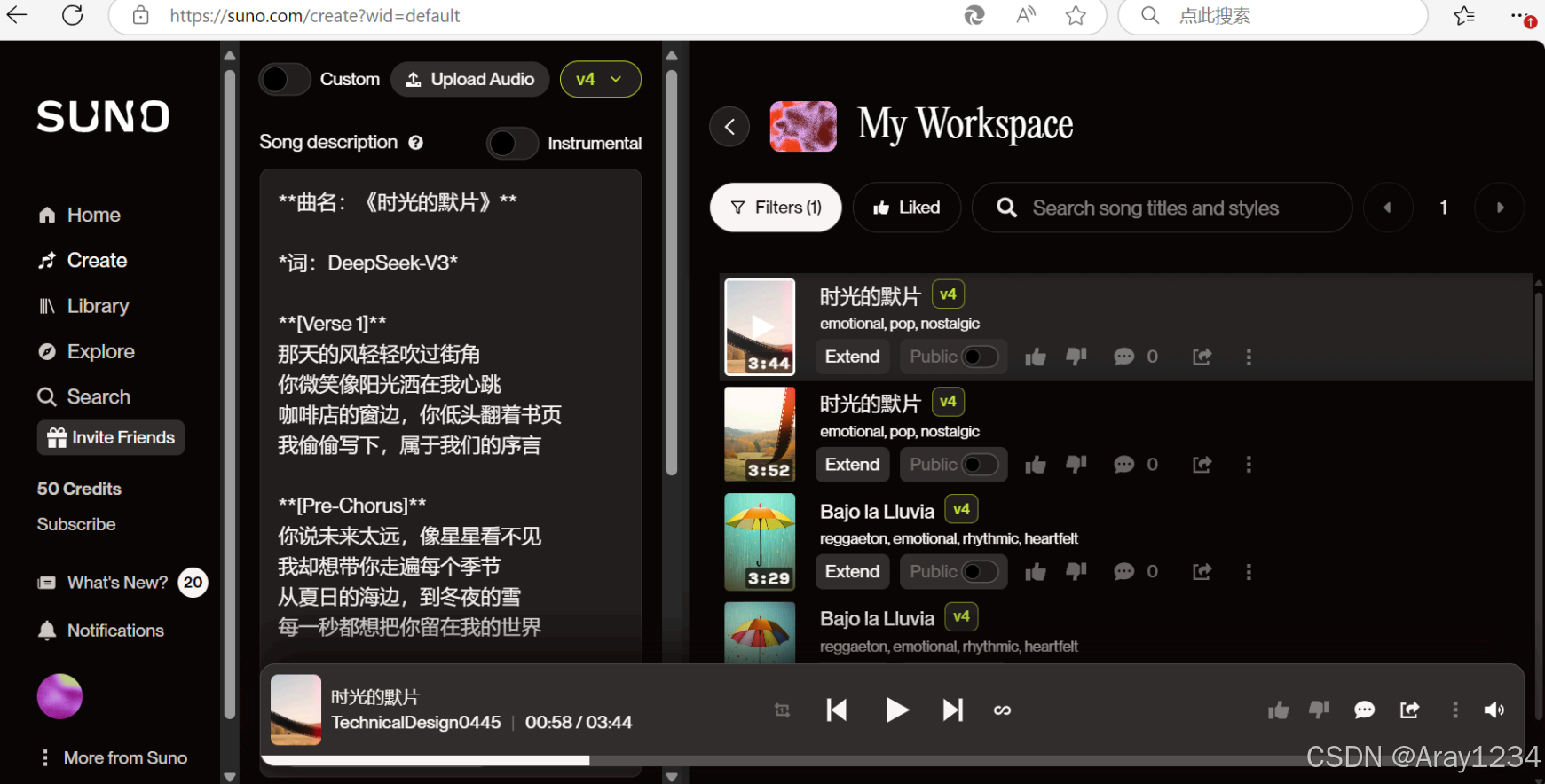This screenshot has width=1545, height=784.
Task: Click the search song titles field
Action: point(1163,208)
